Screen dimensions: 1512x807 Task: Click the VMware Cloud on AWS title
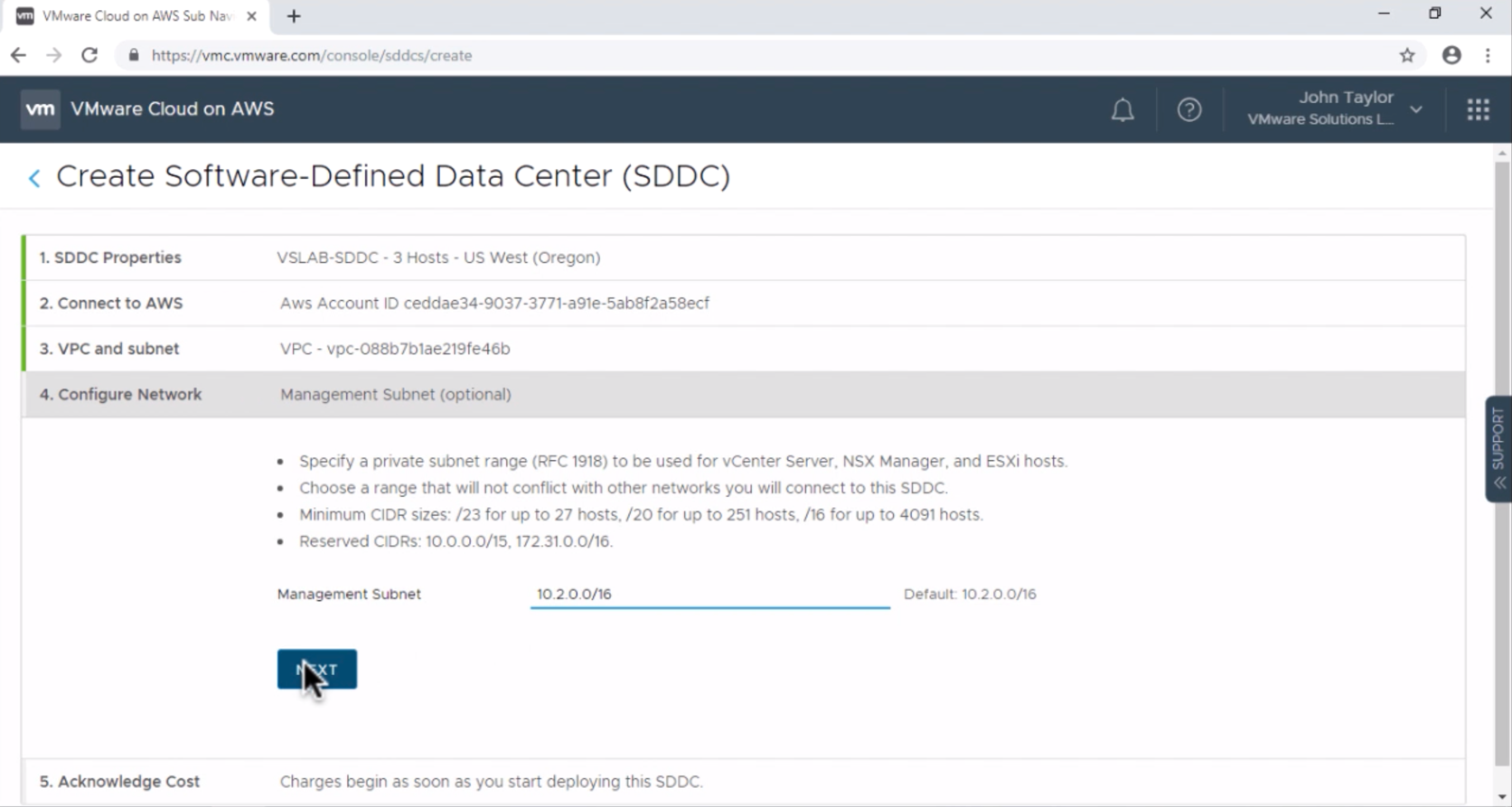tap(172, 108)
